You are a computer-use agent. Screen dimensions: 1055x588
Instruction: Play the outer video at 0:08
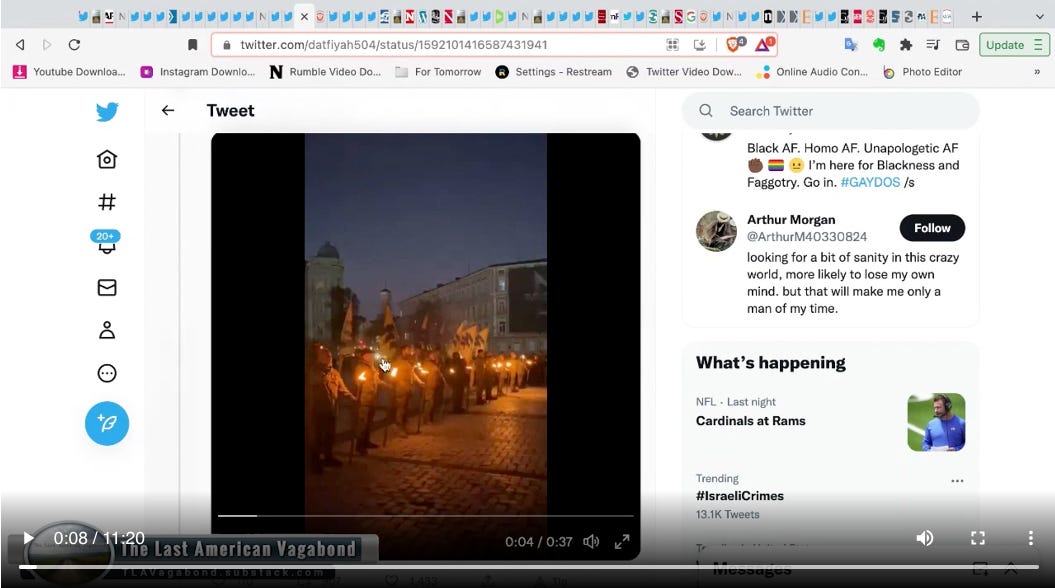click(x=28, y=538)
